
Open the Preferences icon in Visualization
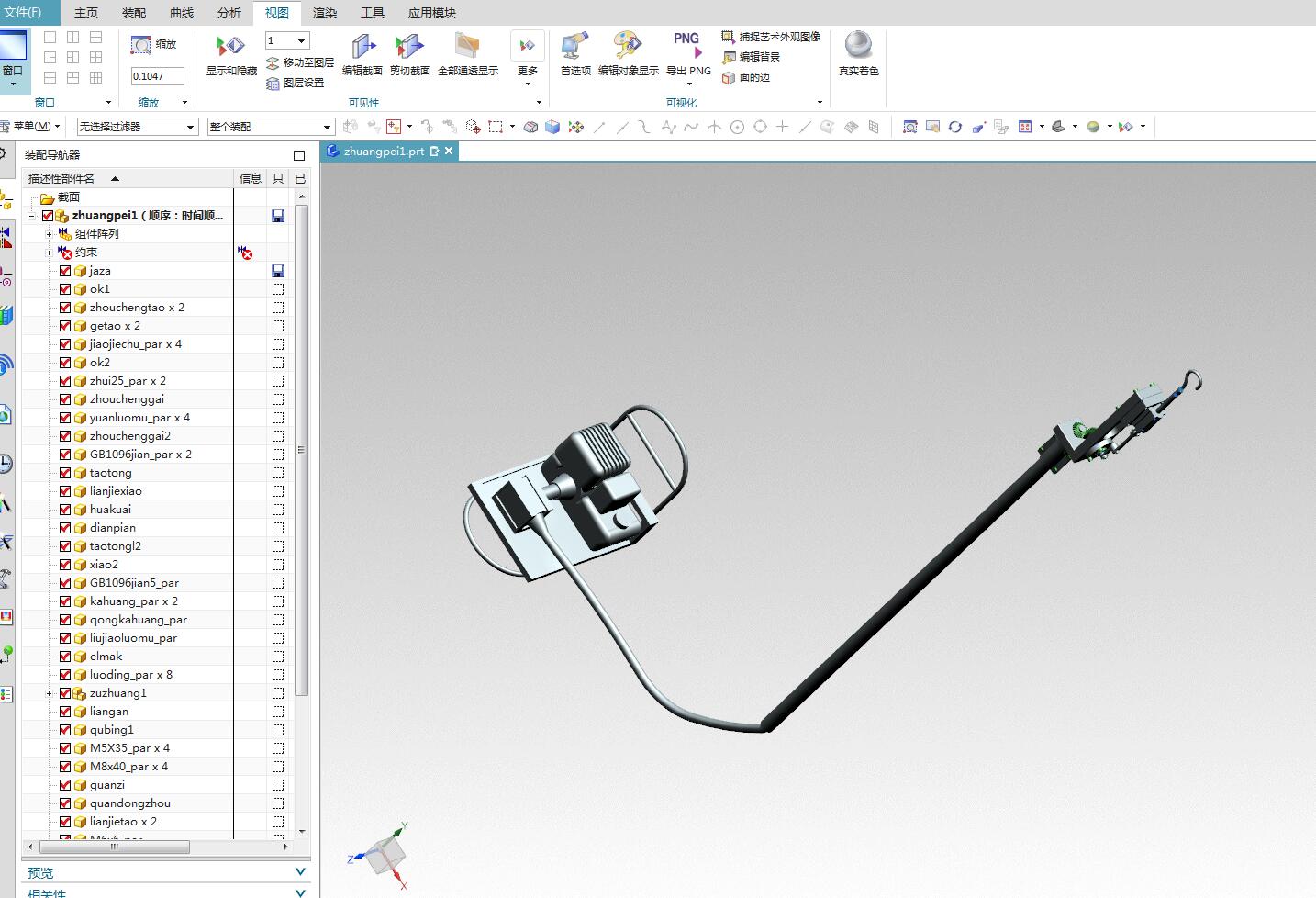pyautogui.click(x=575, y=46)
